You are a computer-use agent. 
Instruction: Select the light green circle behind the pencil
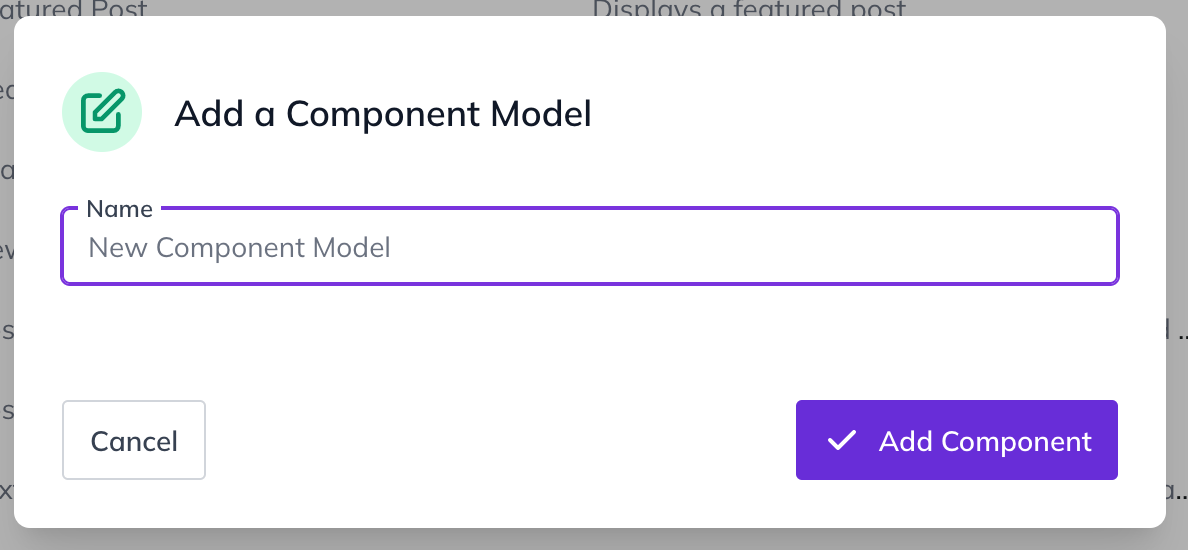click(102, 112)
